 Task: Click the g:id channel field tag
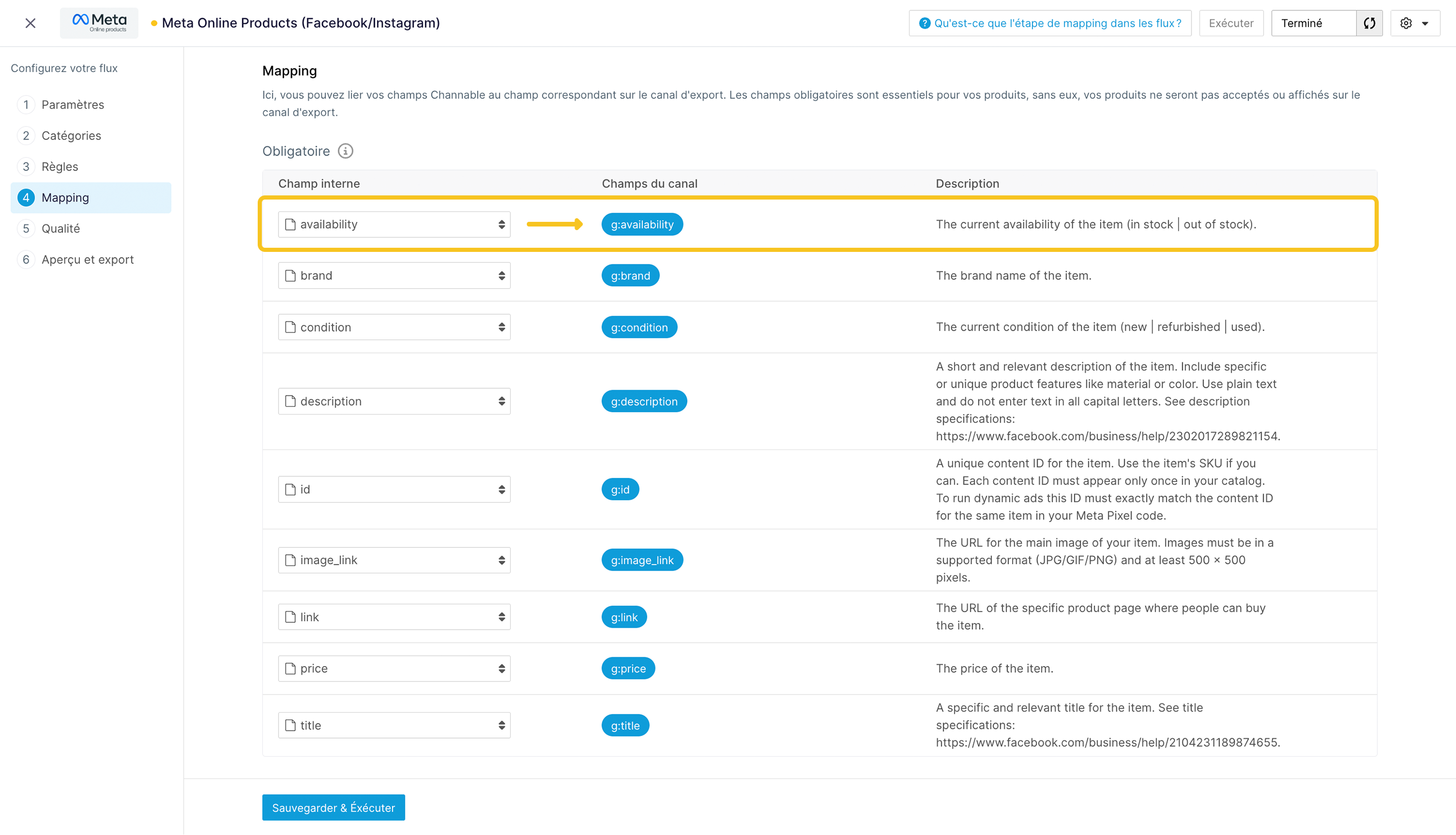(x=620, y=489)
